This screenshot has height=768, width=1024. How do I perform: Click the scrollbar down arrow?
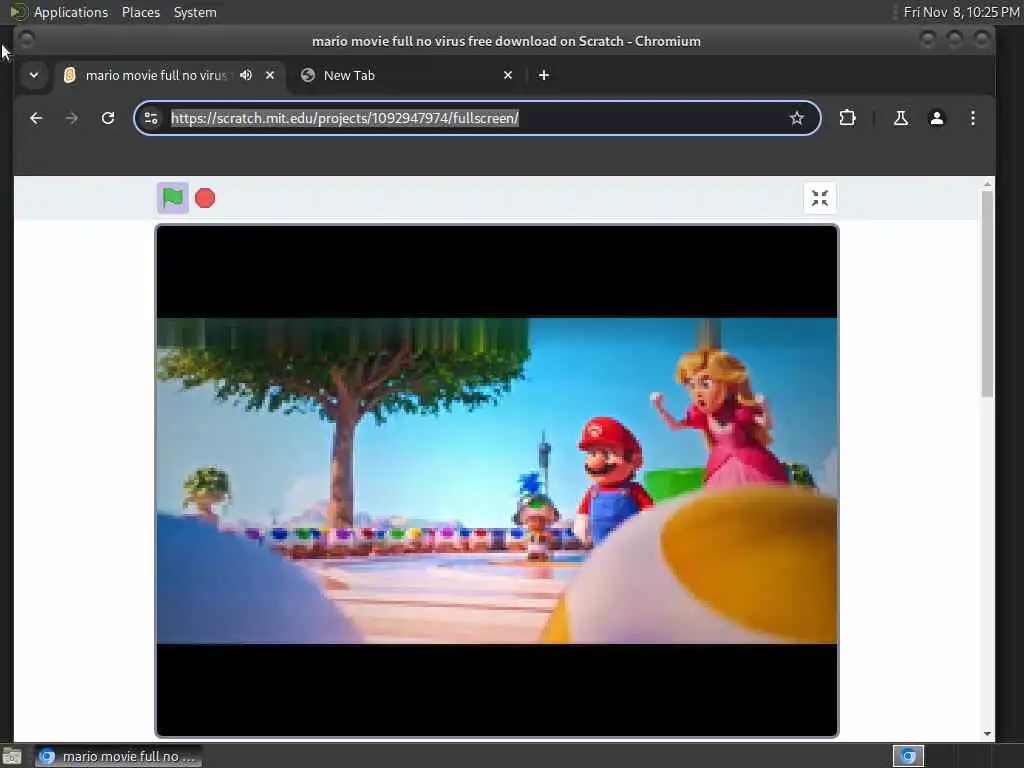coord(987,734)
